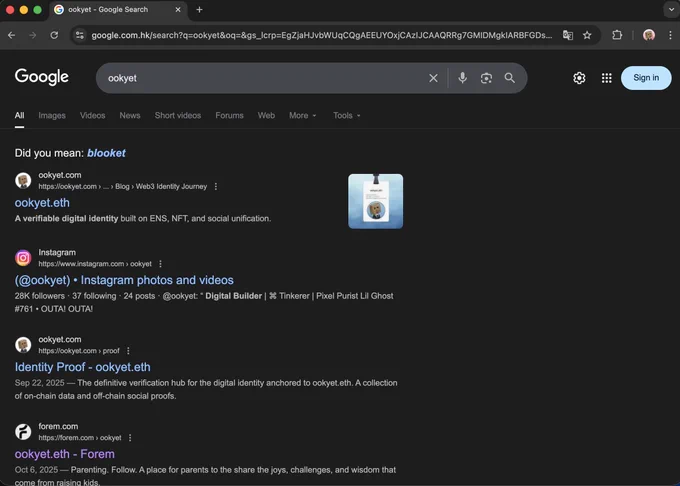Follow the blooket suggestion link
Viewport: 680px width, 486px height.
[x=106, y=153]
